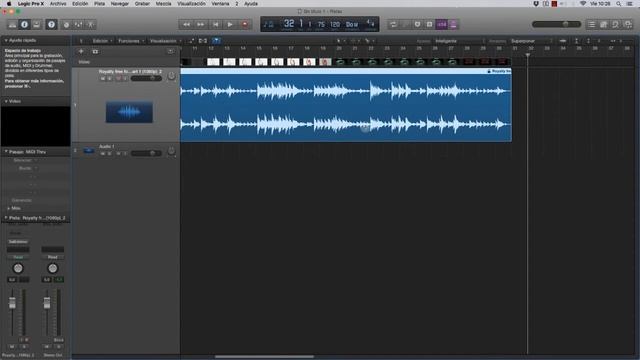The image size is (640, 360).
Task: Click the Rewind transport button
Action: click(x=186, y=24)
